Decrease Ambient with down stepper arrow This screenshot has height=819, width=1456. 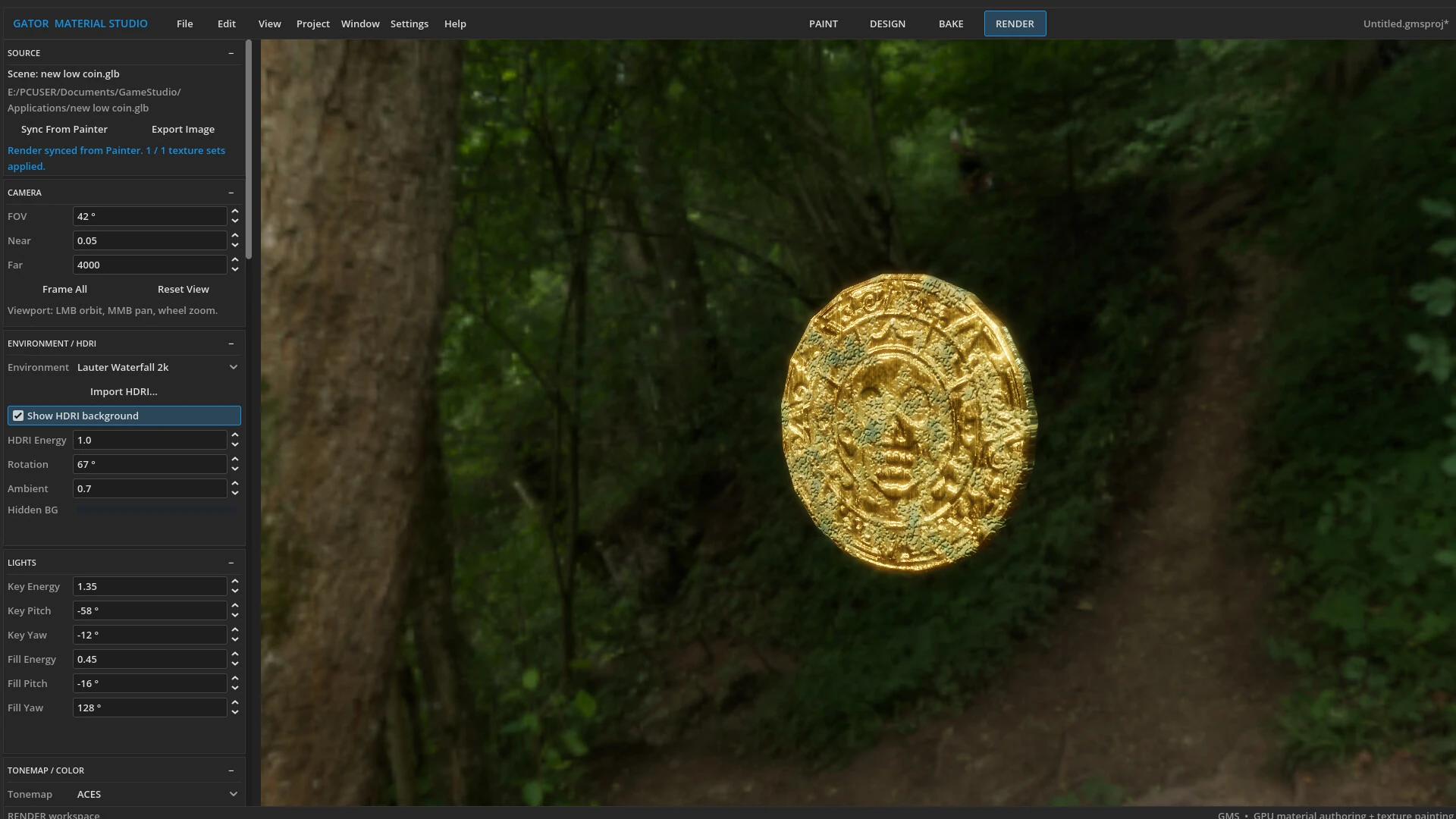[x=235, y=494]
